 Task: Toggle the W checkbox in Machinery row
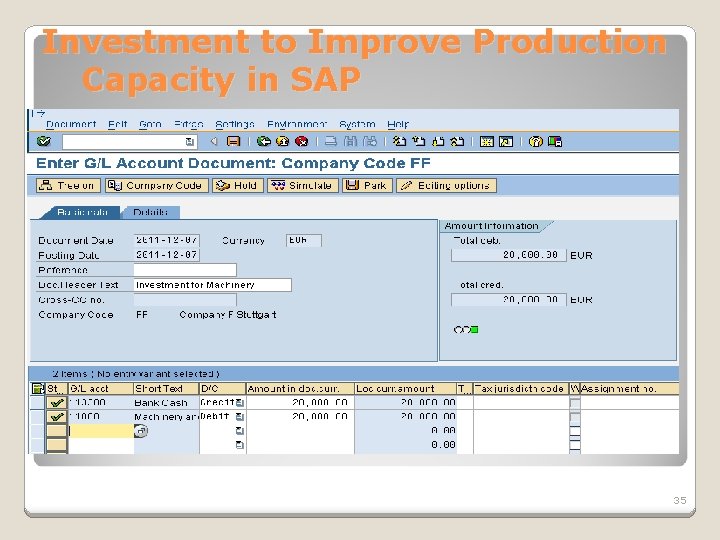click(574, 417)
